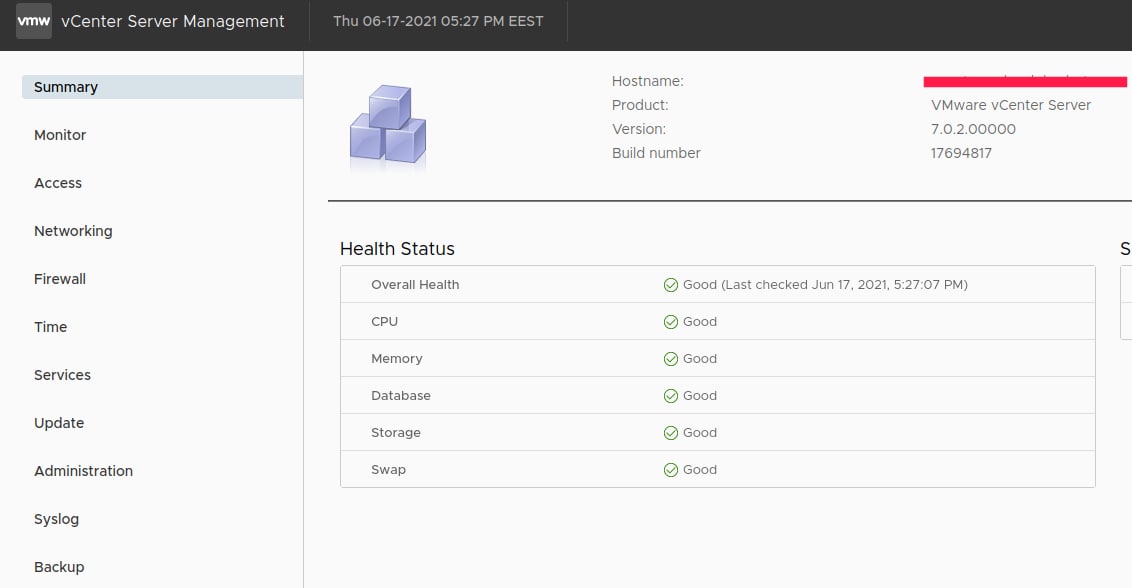Click green check icon in Storage row
This screenshot has height=588, width=1132.
(x=671, y=433)
